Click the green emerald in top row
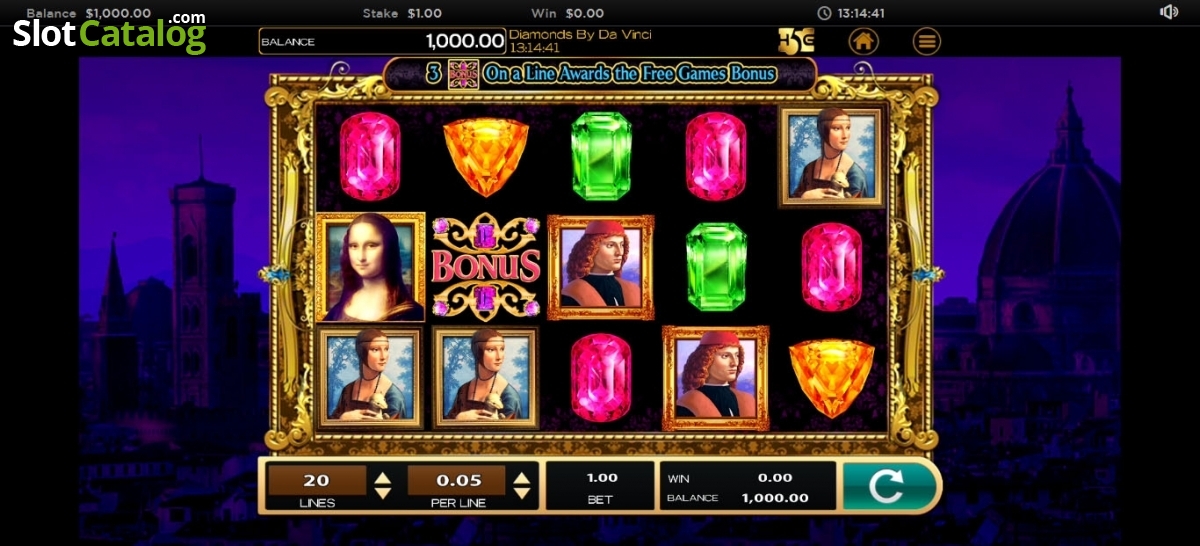Image resolution: width=1200 pixels, height=546 pixels. tap(601, 155)
